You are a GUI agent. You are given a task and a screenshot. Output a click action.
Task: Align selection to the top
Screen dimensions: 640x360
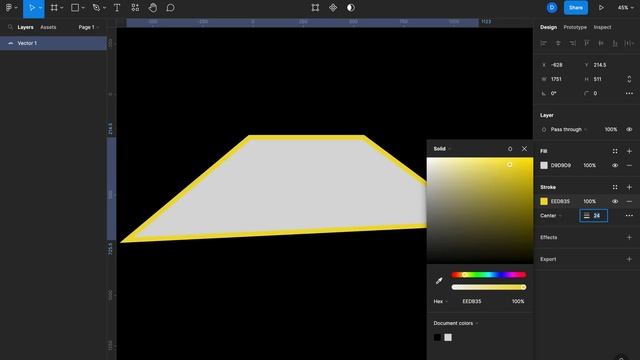pyautogui.click(x=587, y=43)
